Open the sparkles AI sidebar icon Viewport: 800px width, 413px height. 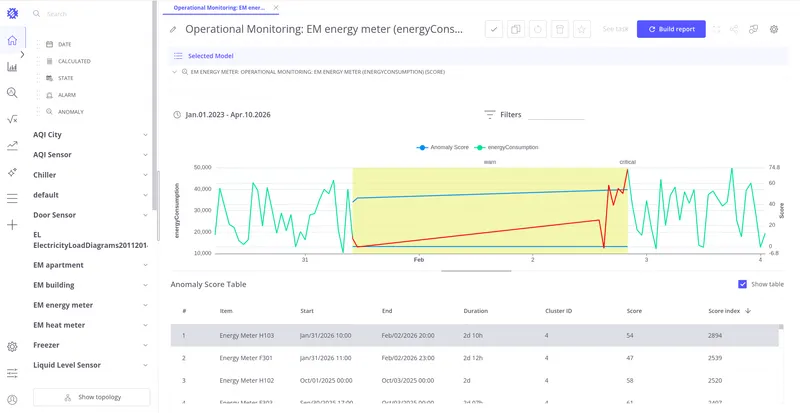point(12,173)
